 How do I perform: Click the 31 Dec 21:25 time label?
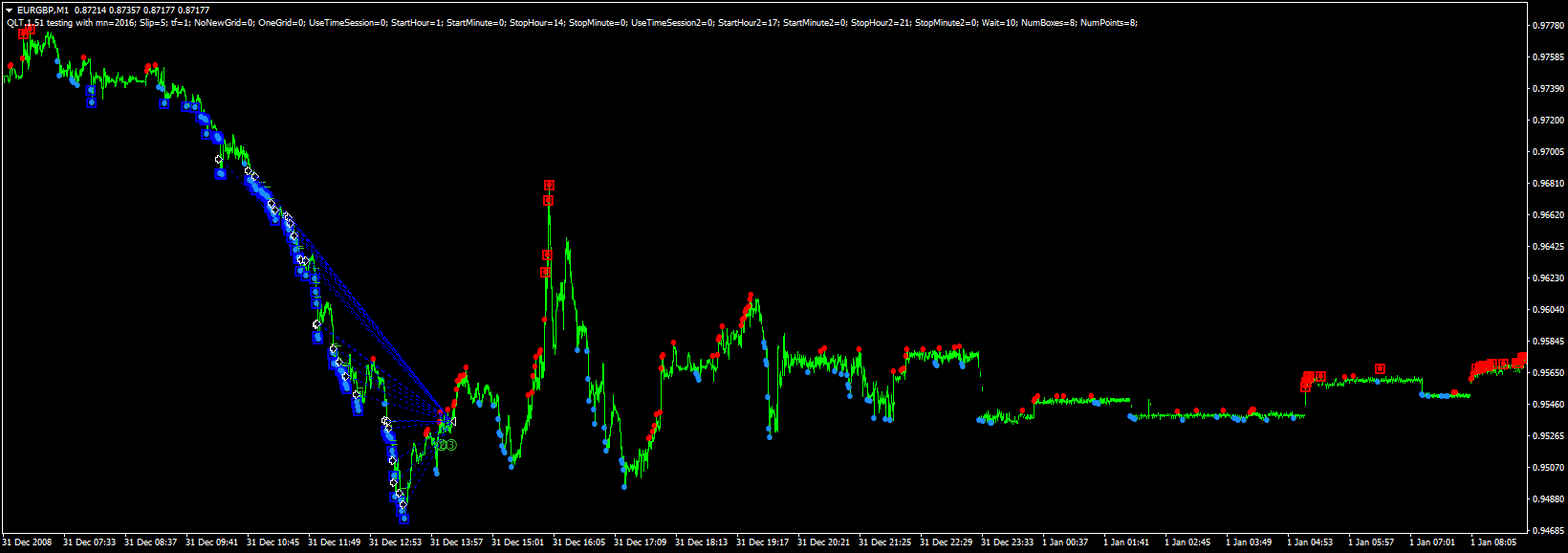point(885,542)
